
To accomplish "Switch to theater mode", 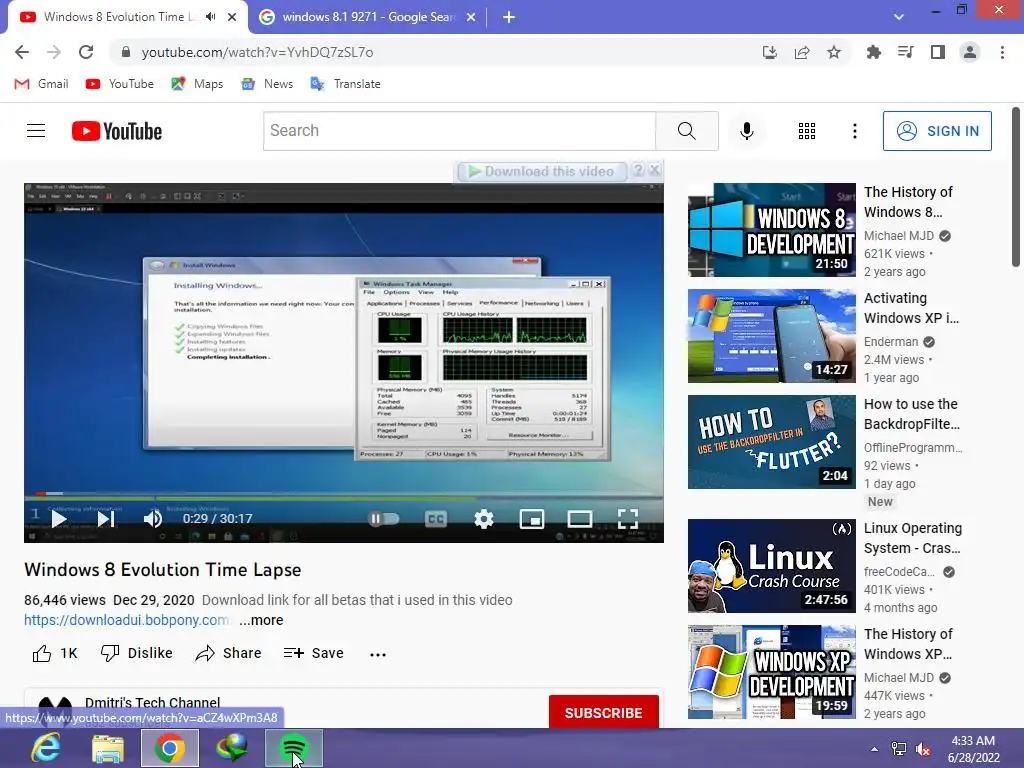I will tap(579, 519).
